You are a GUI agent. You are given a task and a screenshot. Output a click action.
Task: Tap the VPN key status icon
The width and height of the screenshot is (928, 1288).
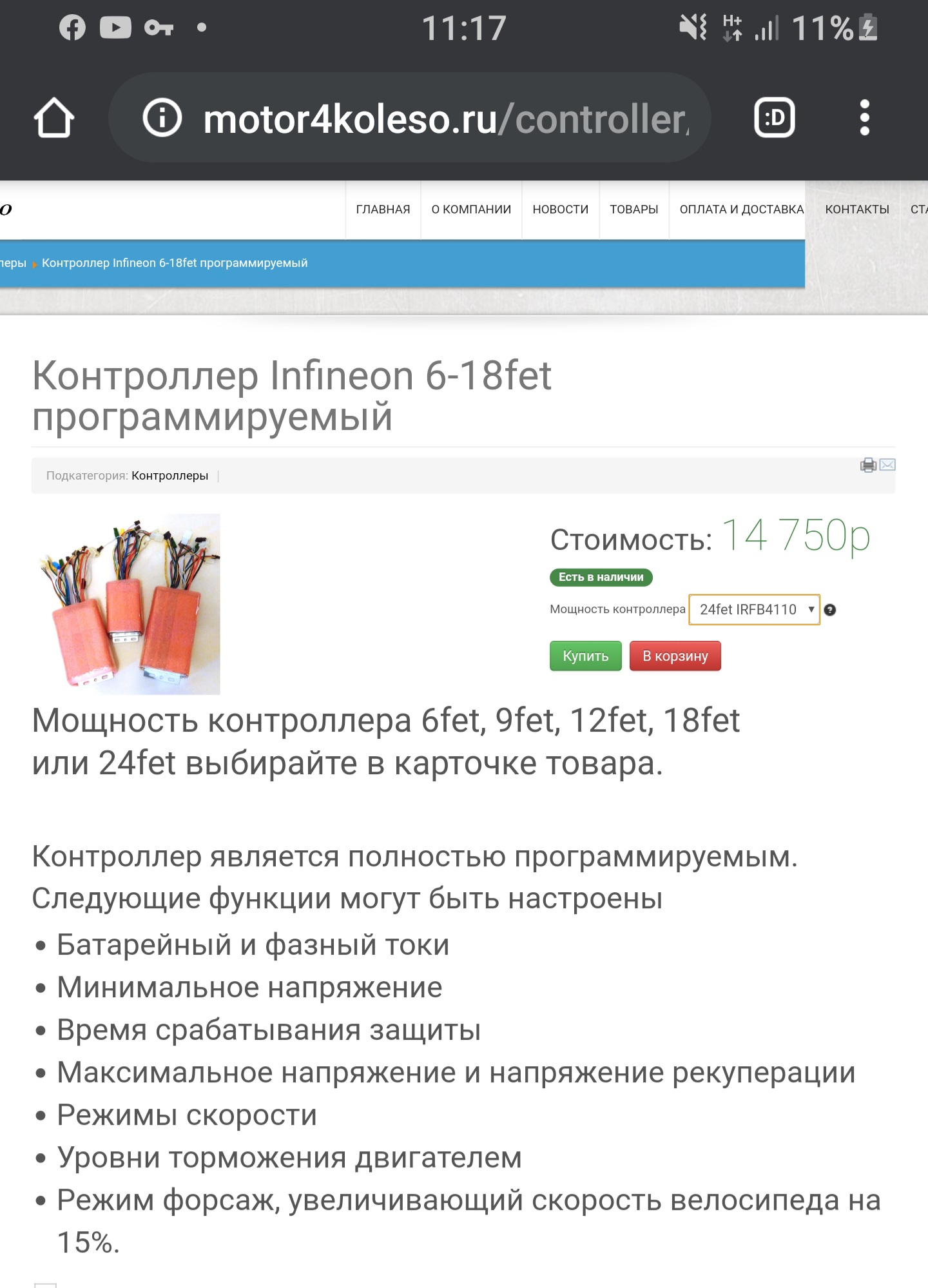[159, 28]
